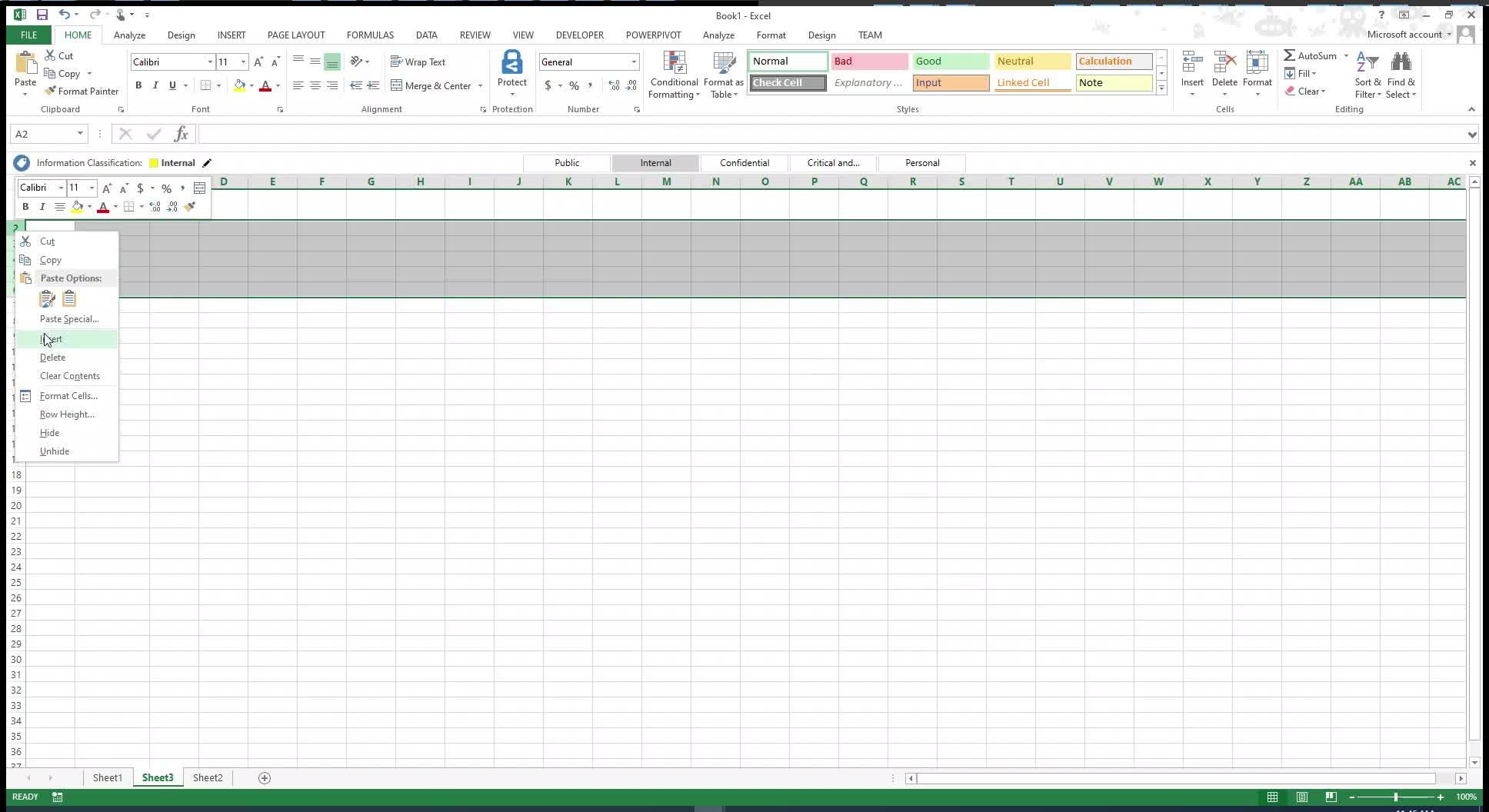Click the ribbon Fill Color bucket

click(x=239, y=85)
